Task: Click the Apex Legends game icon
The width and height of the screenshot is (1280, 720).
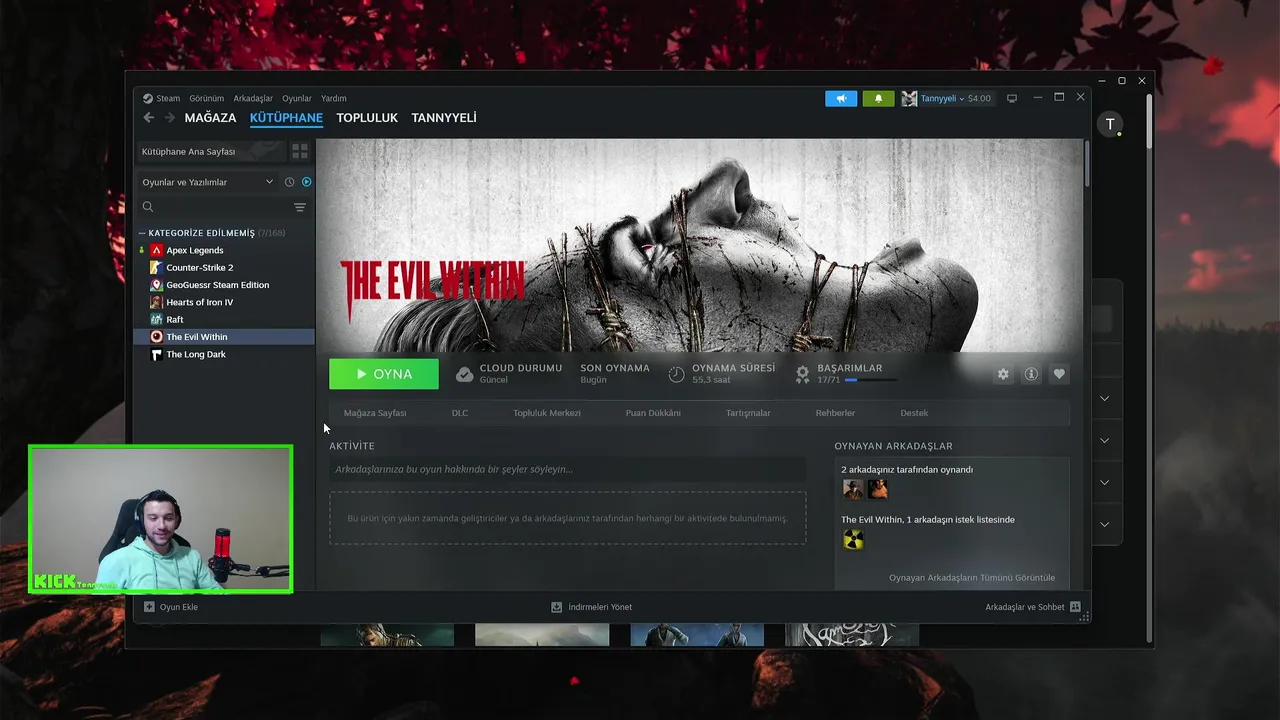Action: click(157, 250)
